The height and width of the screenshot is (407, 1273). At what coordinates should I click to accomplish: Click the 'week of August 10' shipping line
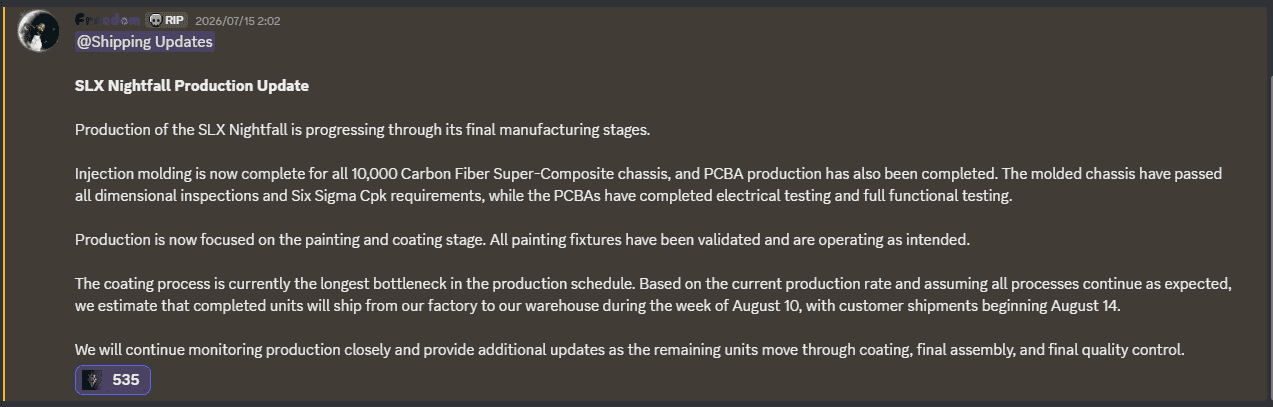(x=598, y=306)
